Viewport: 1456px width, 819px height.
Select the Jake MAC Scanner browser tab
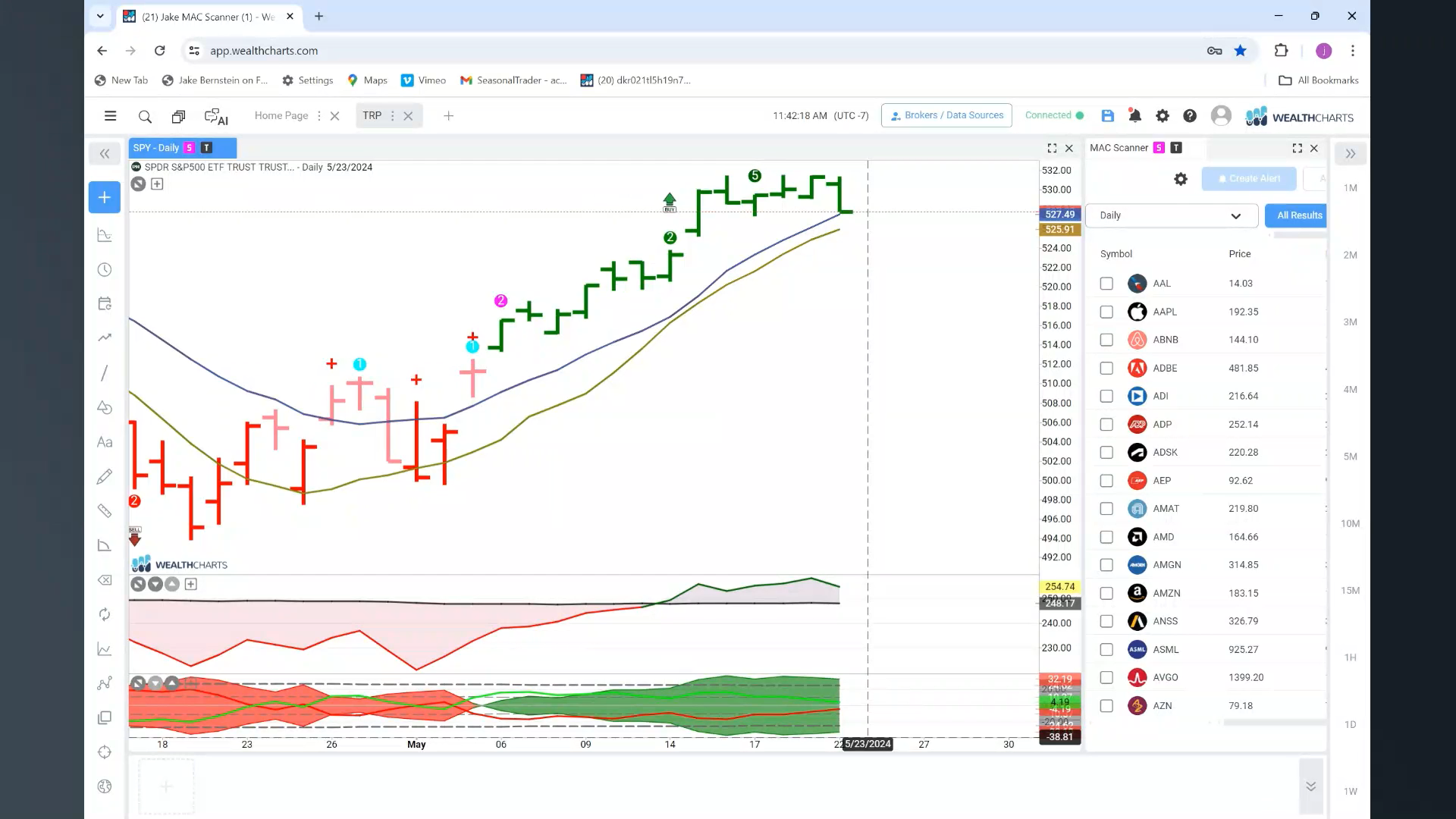tap(209, 17)
